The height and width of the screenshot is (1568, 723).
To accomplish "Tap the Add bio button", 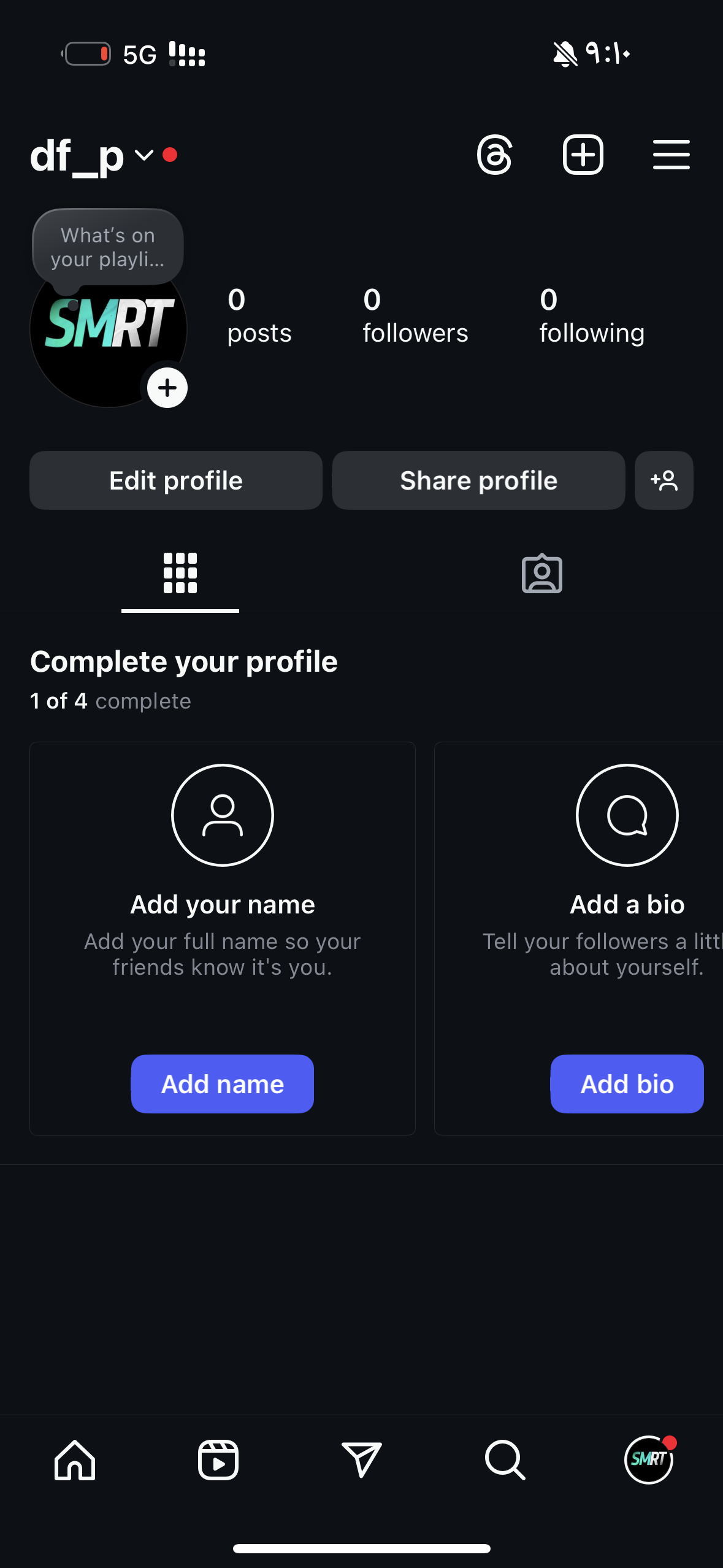I will [627, 1084].
